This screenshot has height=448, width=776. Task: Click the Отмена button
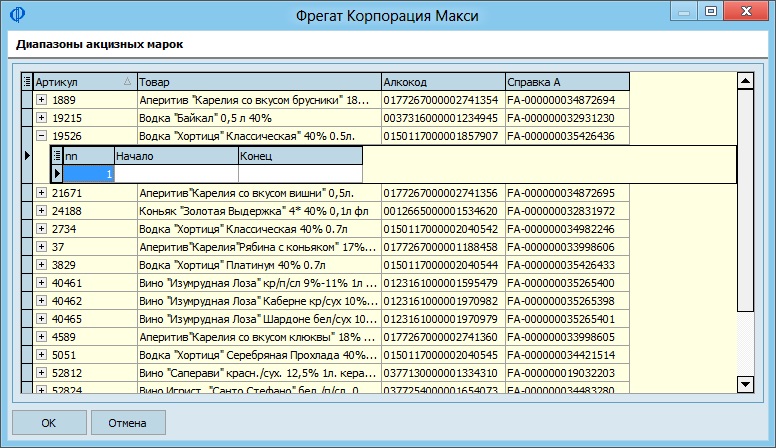(128, 423)
